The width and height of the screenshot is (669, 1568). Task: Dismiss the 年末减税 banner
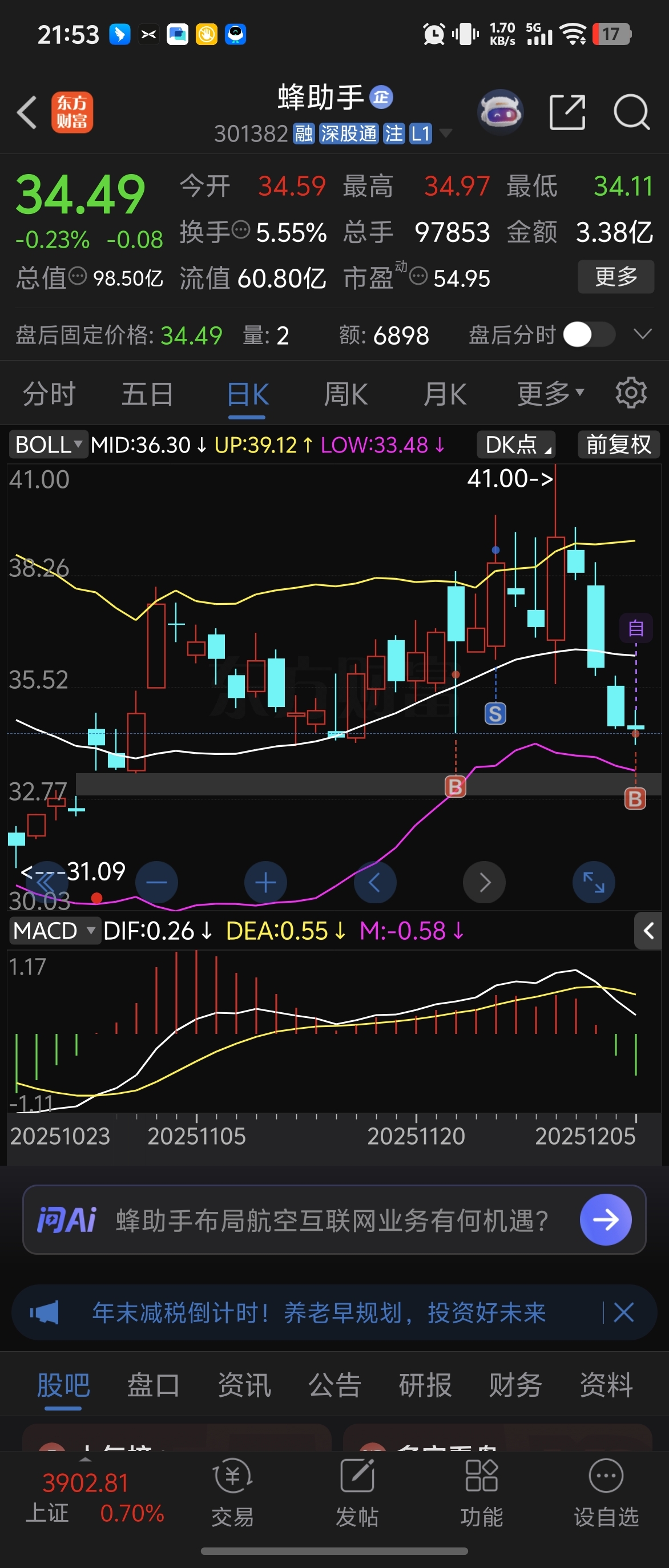pyautogui.click(x=624, y=1312)
